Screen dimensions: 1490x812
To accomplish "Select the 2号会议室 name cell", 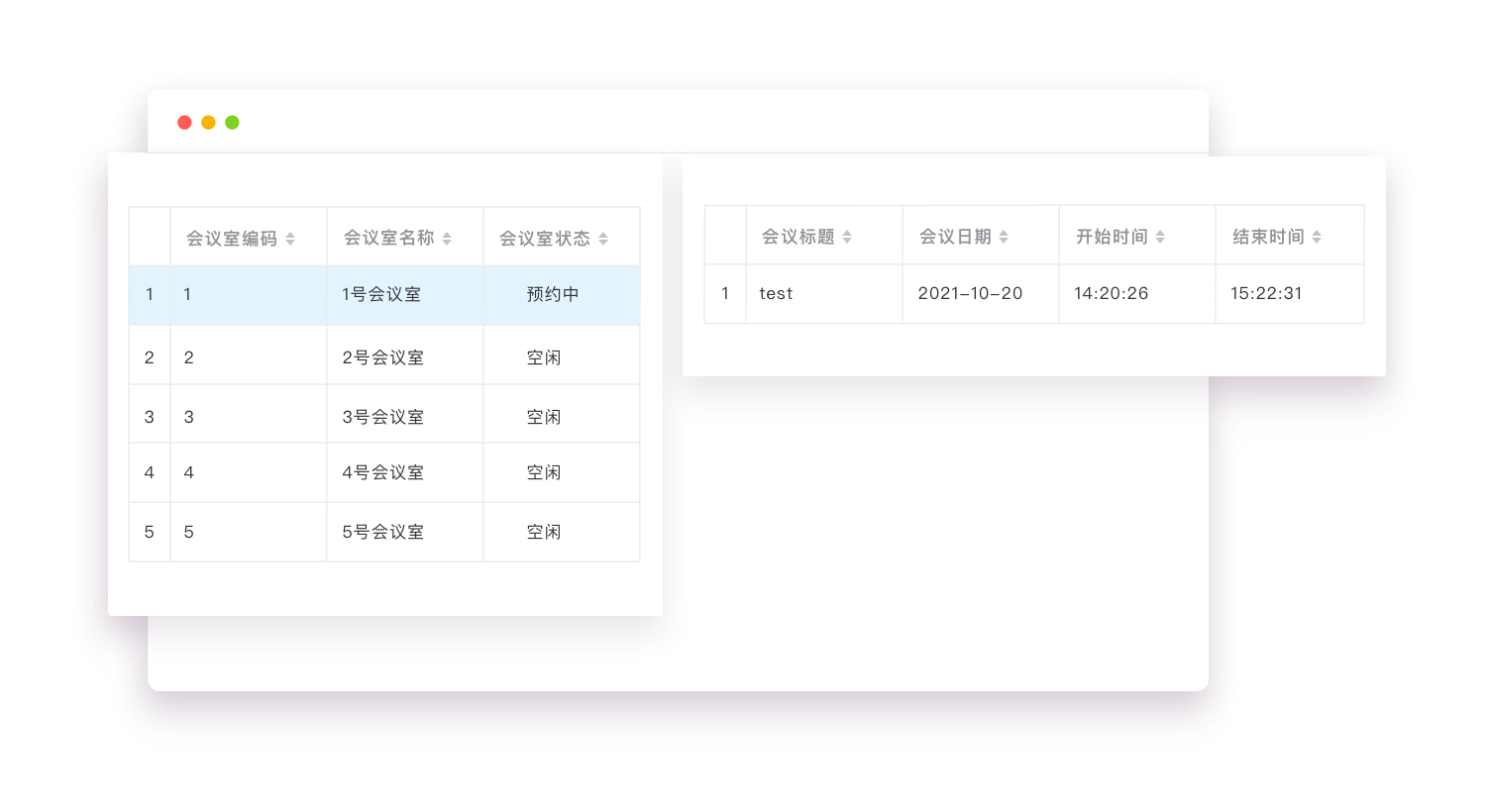I will pyautogui.click(x=405, y=355).
